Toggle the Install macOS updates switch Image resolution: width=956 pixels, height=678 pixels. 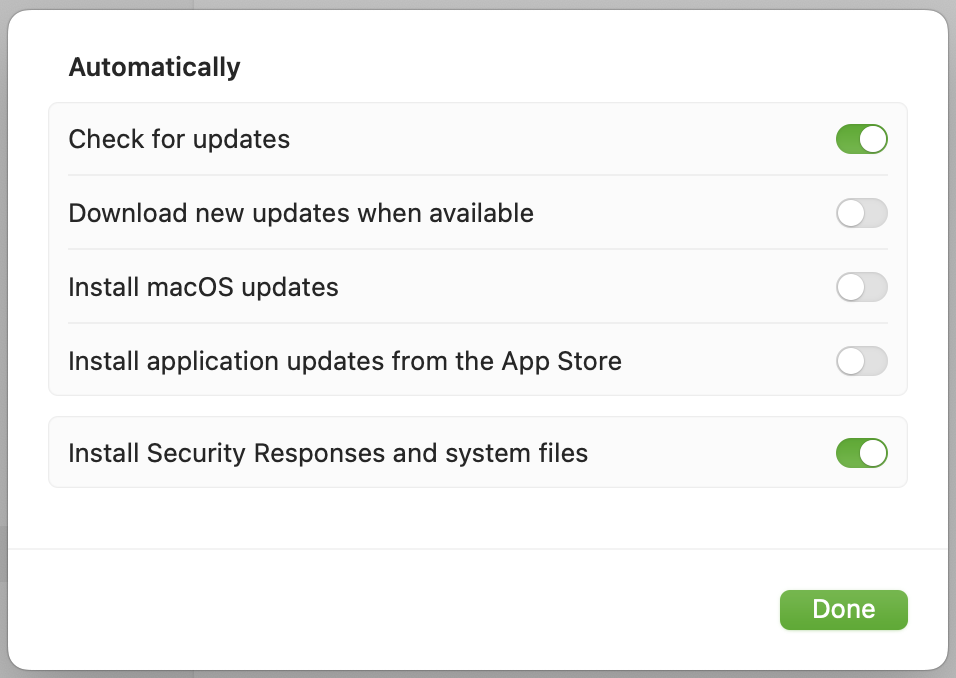(x=862, y=287)
